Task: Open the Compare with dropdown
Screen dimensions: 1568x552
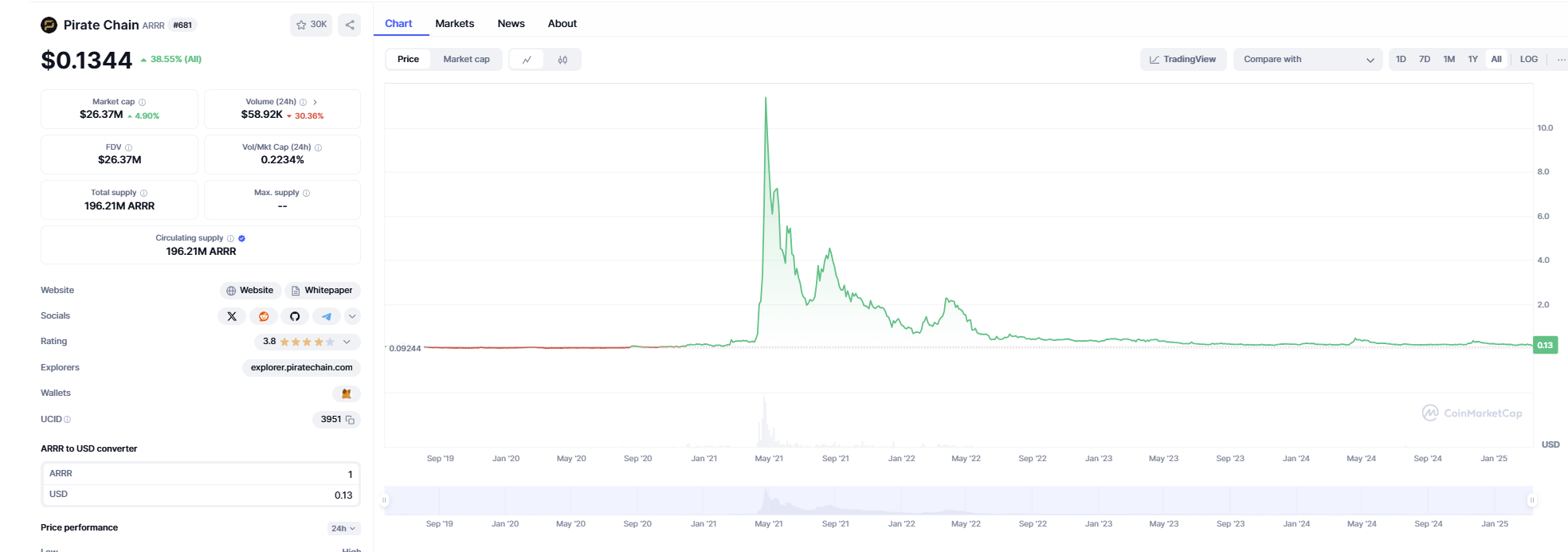Action: coord(1307,60)
